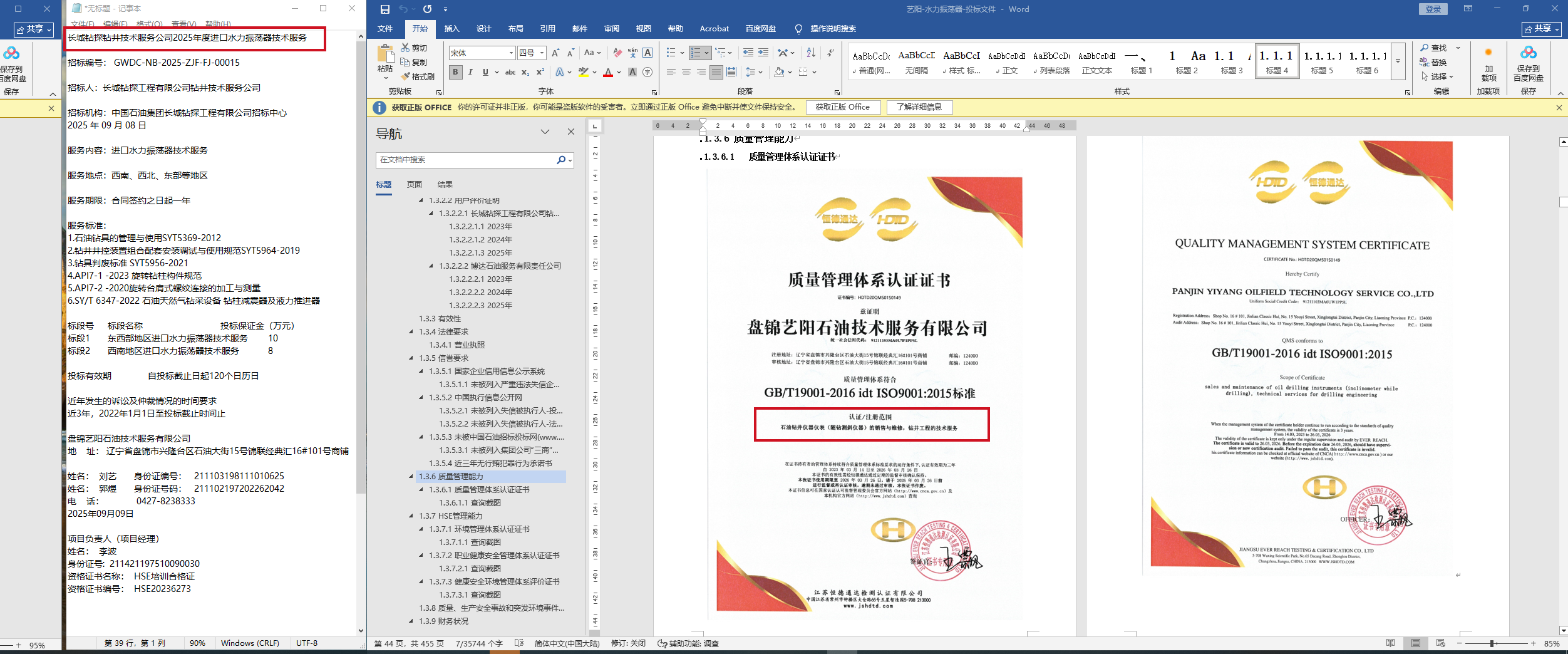The height and width of the screenshot is (654, 1568).
Task: Open the line spacing dropdown
Action: point(754,72)
